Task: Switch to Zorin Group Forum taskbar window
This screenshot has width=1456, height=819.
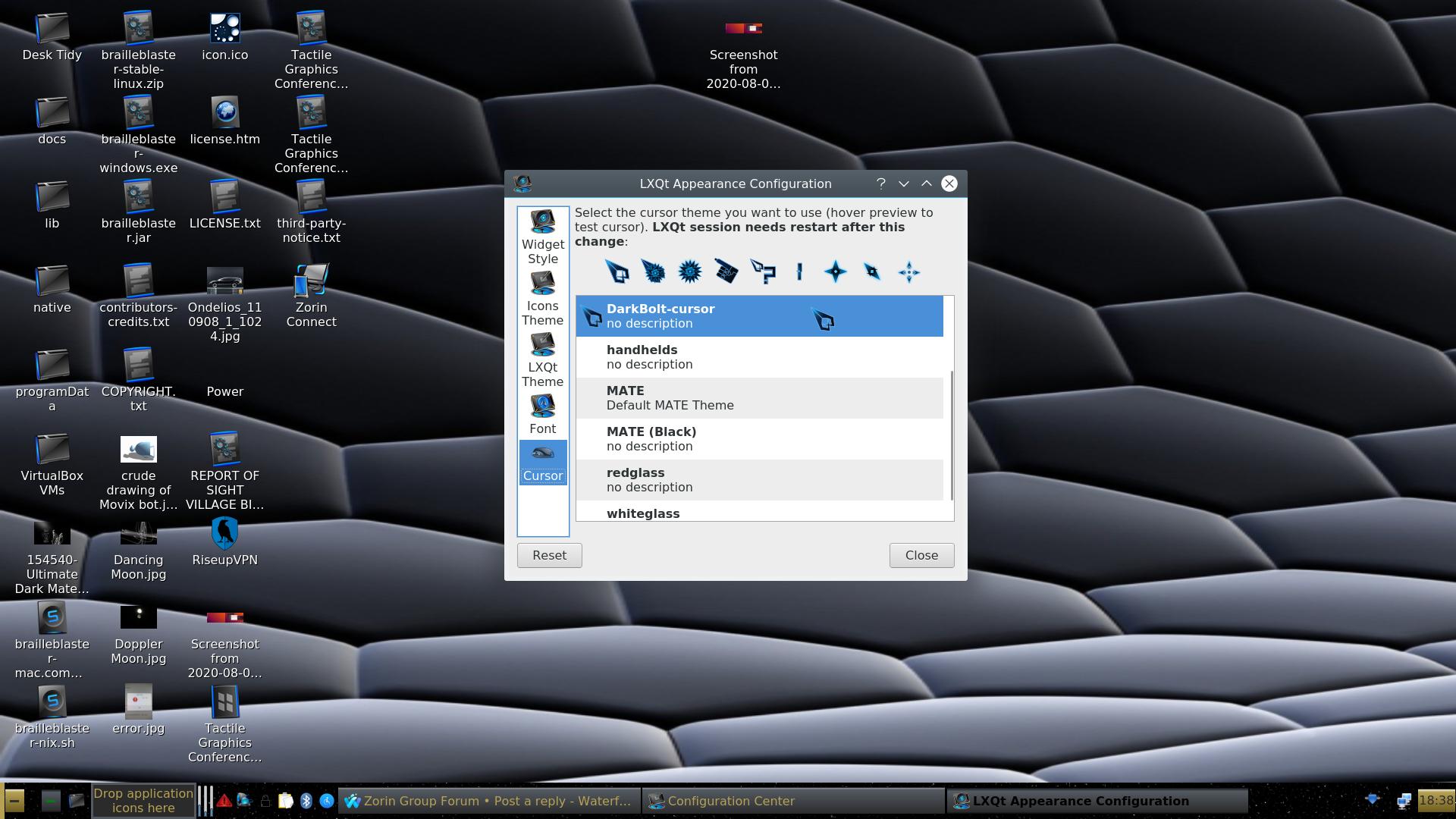Action: coord(488,801)
